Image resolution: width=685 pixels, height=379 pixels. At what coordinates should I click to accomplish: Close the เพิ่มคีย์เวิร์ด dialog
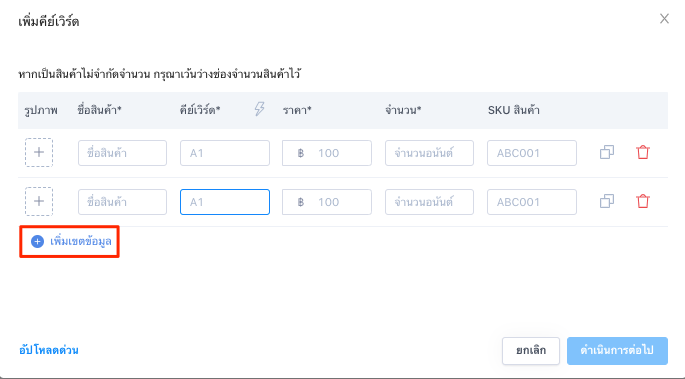(664, 19)
